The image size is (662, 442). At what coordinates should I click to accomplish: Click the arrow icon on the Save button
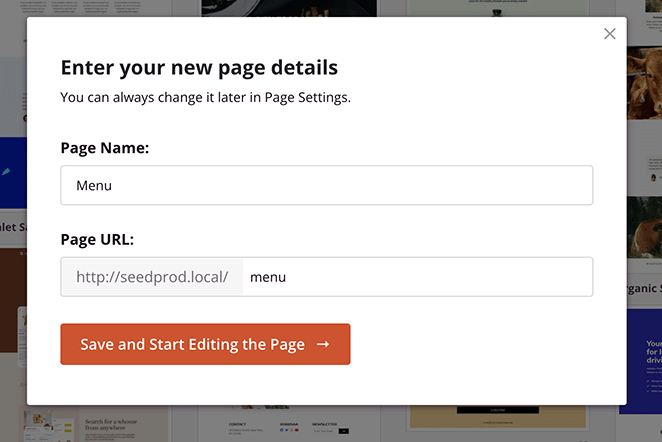[x=323, y=344]
